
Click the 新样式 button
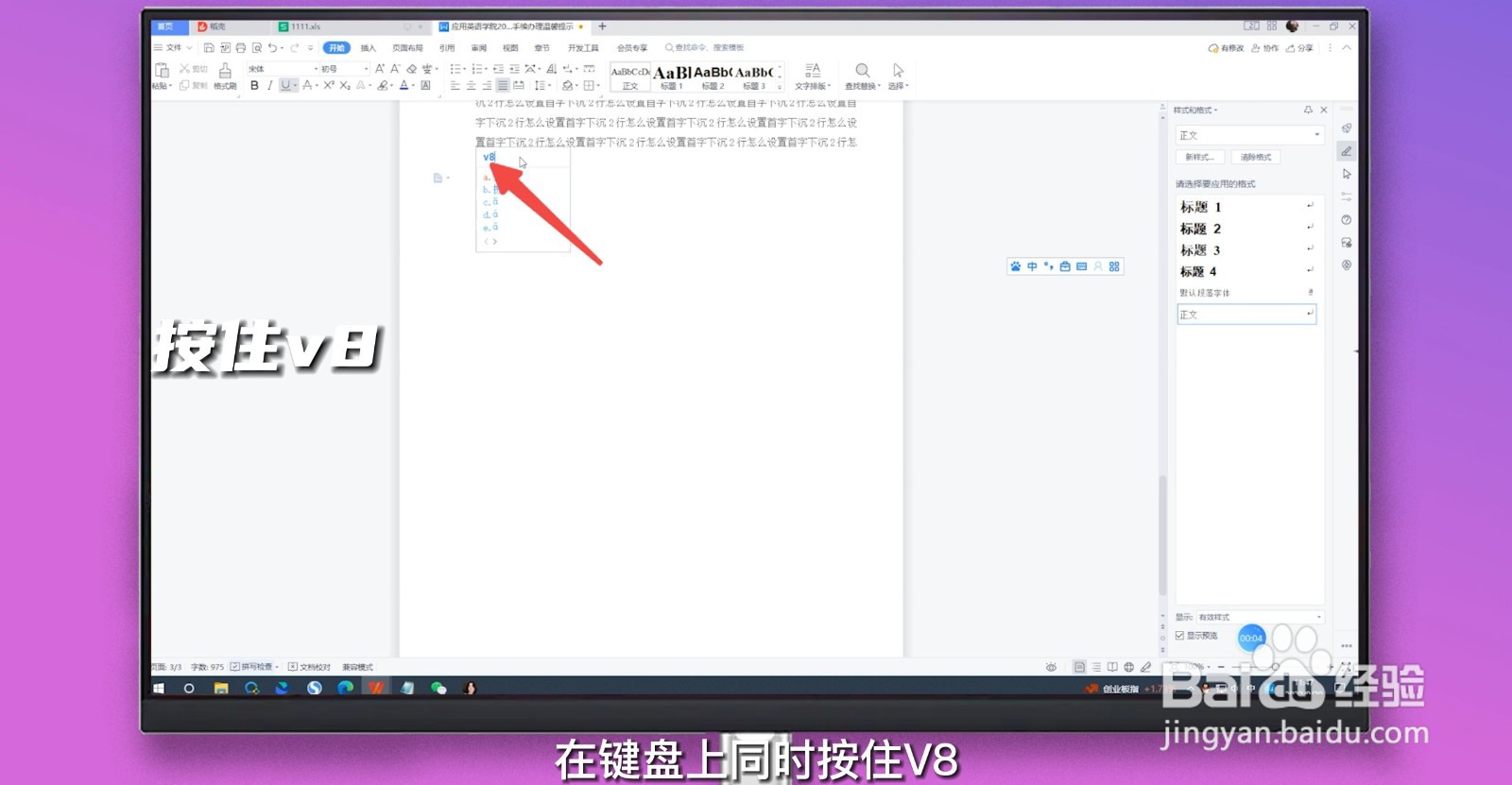coord(1200,157)
